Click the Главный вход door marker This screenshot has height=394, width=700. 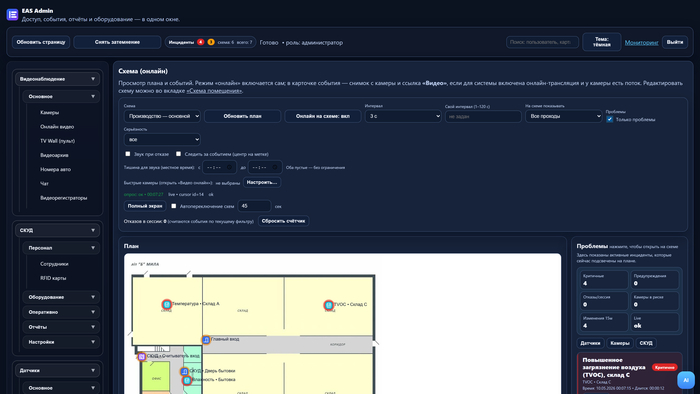(206, 340)
